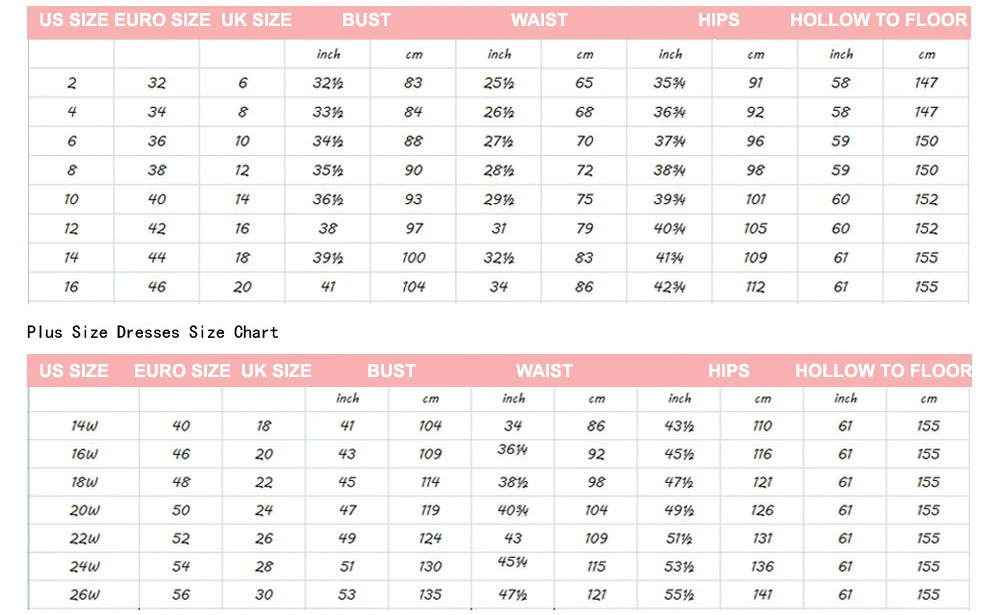The image size is (1000, 615).
Task: Click the 55½ hips inch cell
Action: tap(679, 595)
